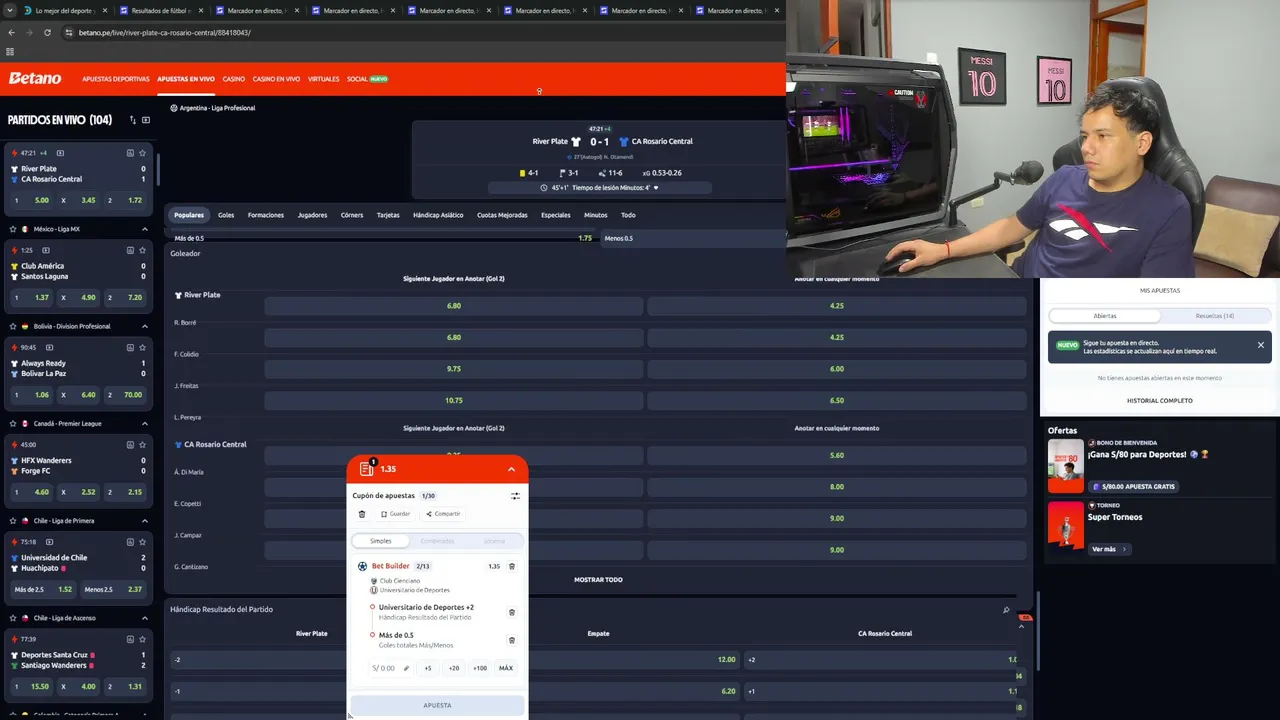
Task: Open Virtuales menu item
Action: (x=324, y=79)
